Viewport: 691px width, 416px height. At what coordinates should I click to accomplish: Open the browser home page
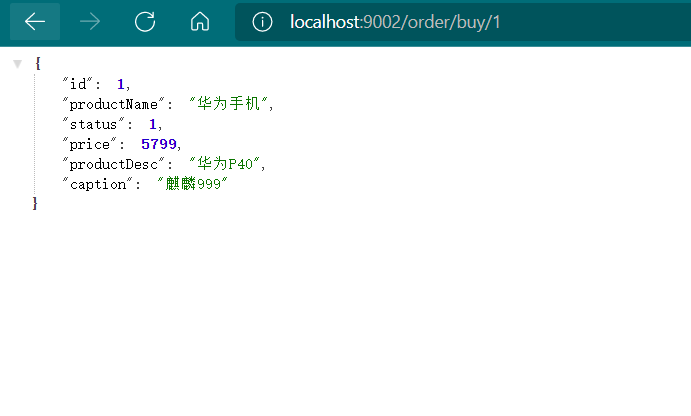point(200,22)
